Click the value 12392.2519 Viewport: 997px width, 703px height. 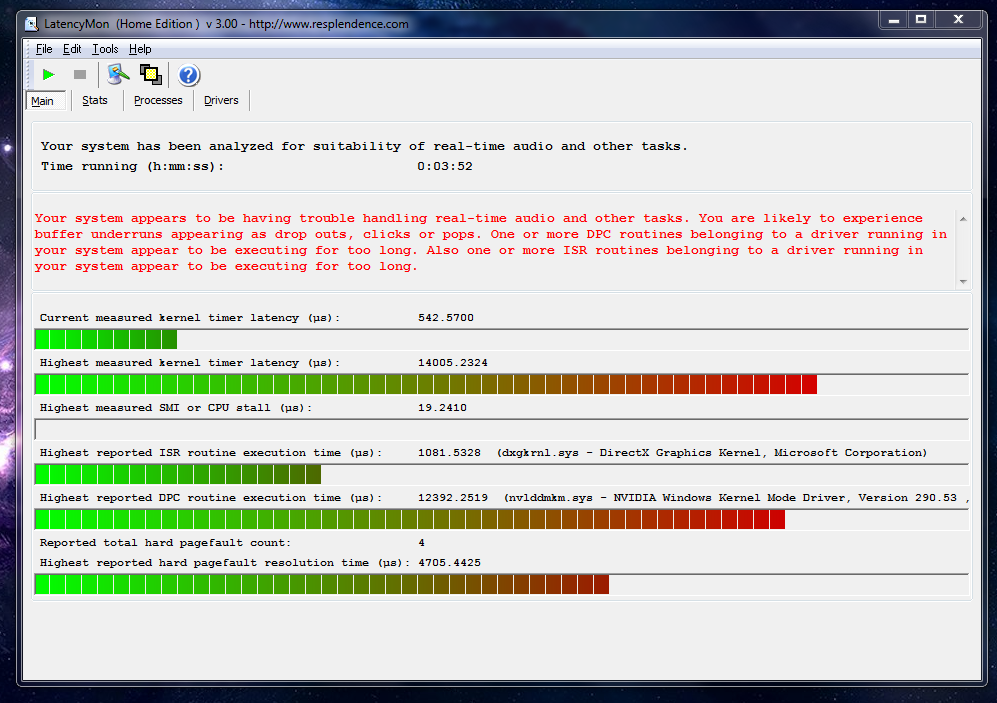(453, 498)
